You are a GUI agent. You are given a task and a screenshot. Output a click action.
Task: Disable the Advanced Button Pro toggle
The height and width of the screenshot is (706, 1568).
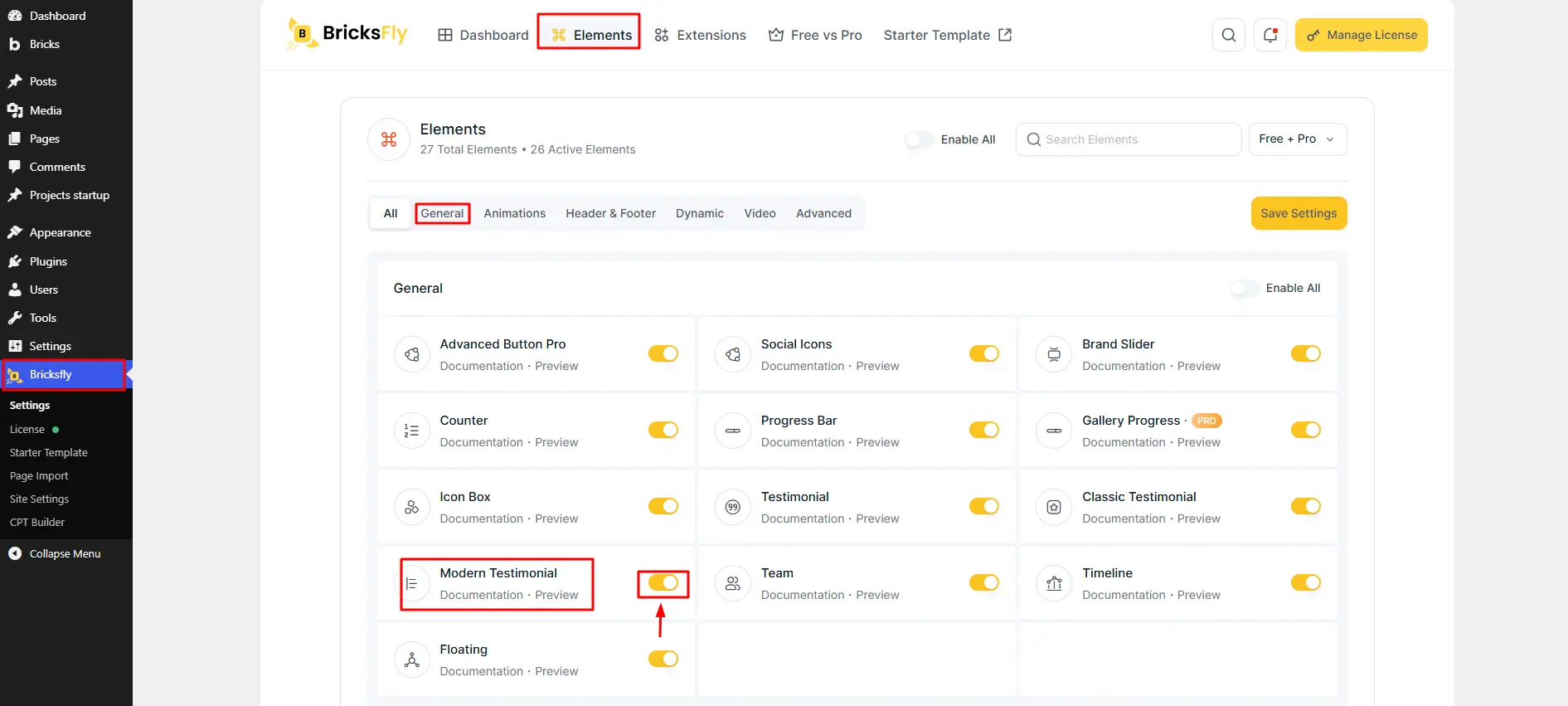point(663,353)
